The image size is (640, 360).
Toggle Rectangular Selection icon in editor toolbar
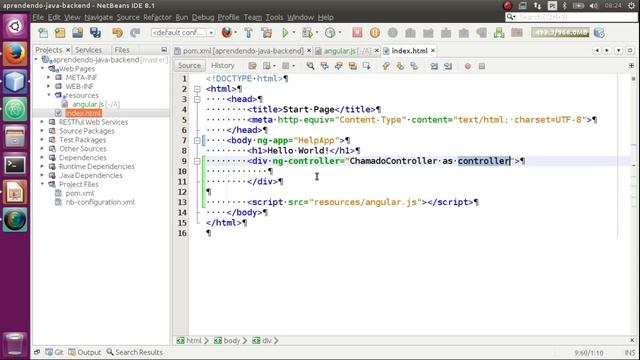coord(367,66)
